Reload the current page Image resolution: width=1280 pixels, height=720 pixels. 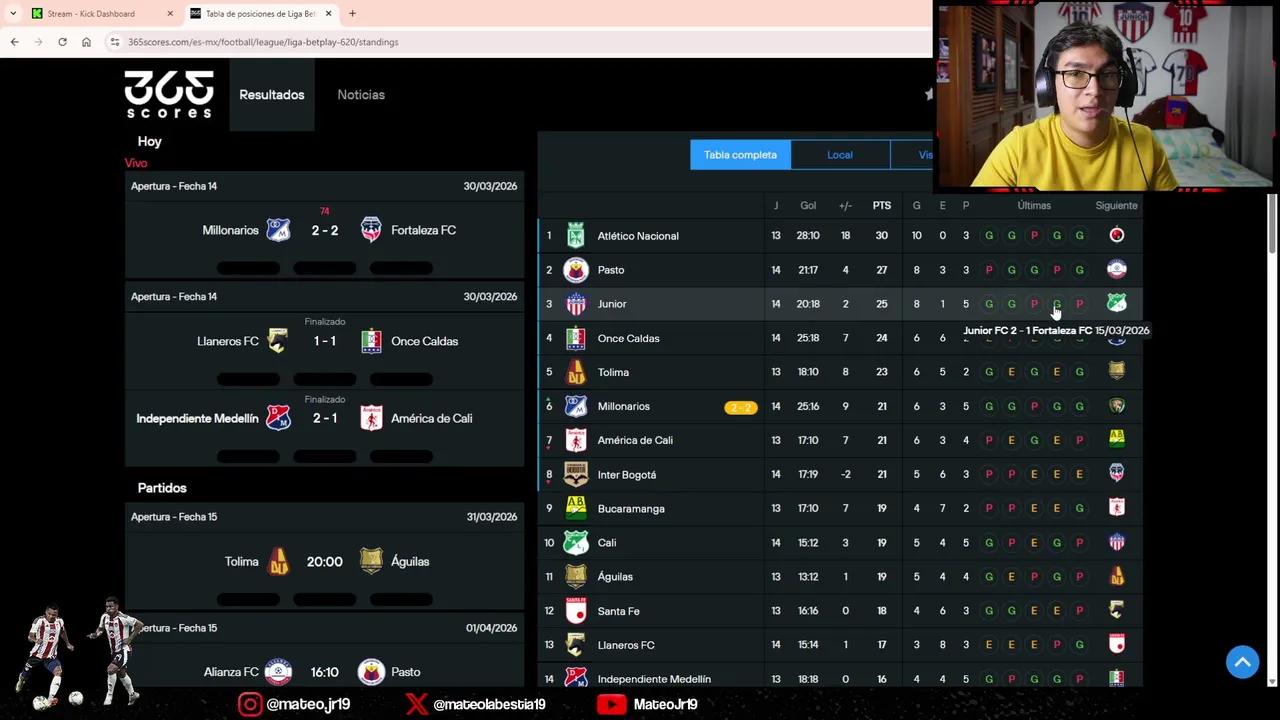pyautogui.click(x=62, y=42)
